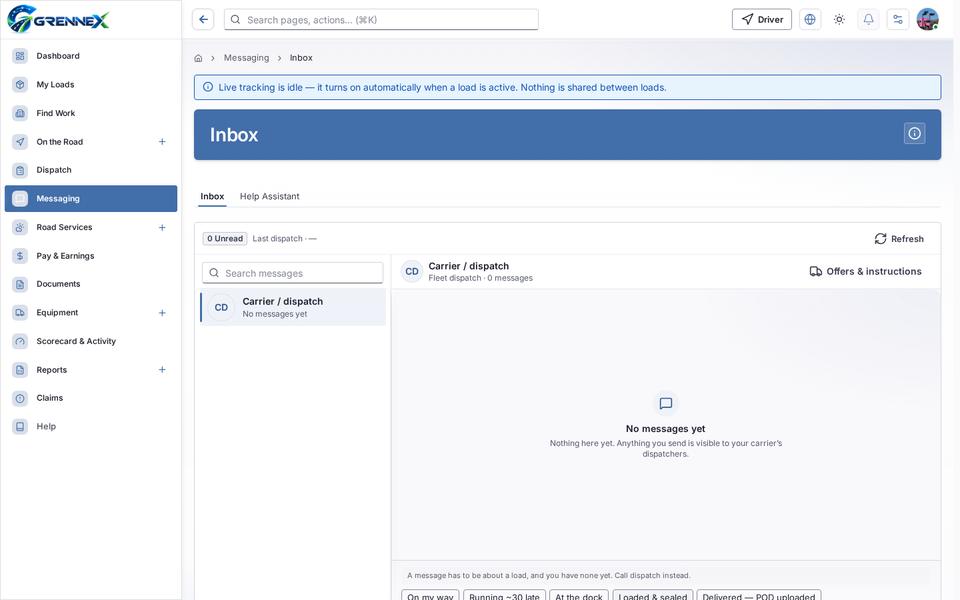Click the Messaging breadcrumb link
The width and height of the screenshot is (960, 600).
coord(246,58)
